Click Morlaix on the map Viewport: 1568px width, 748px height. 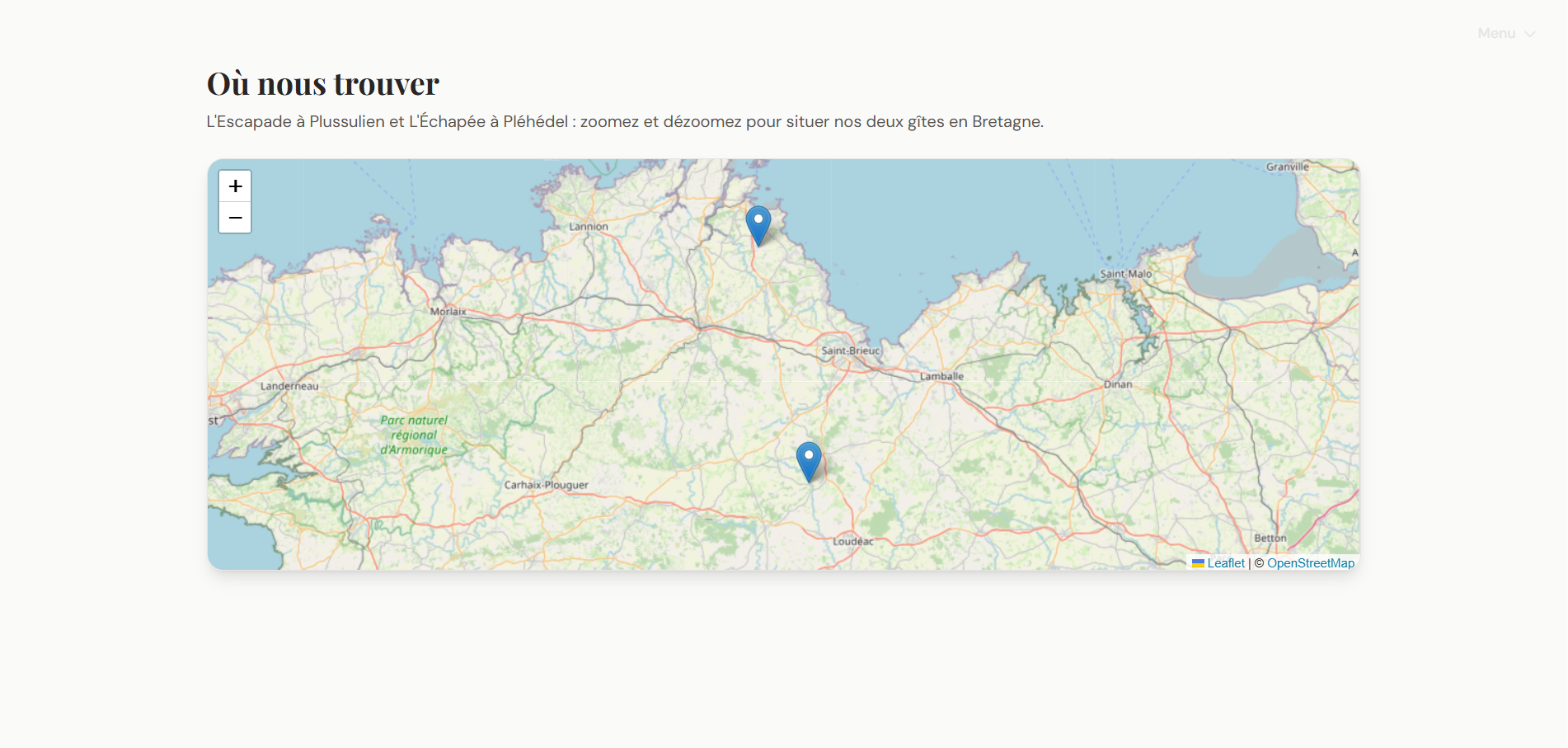448,312
